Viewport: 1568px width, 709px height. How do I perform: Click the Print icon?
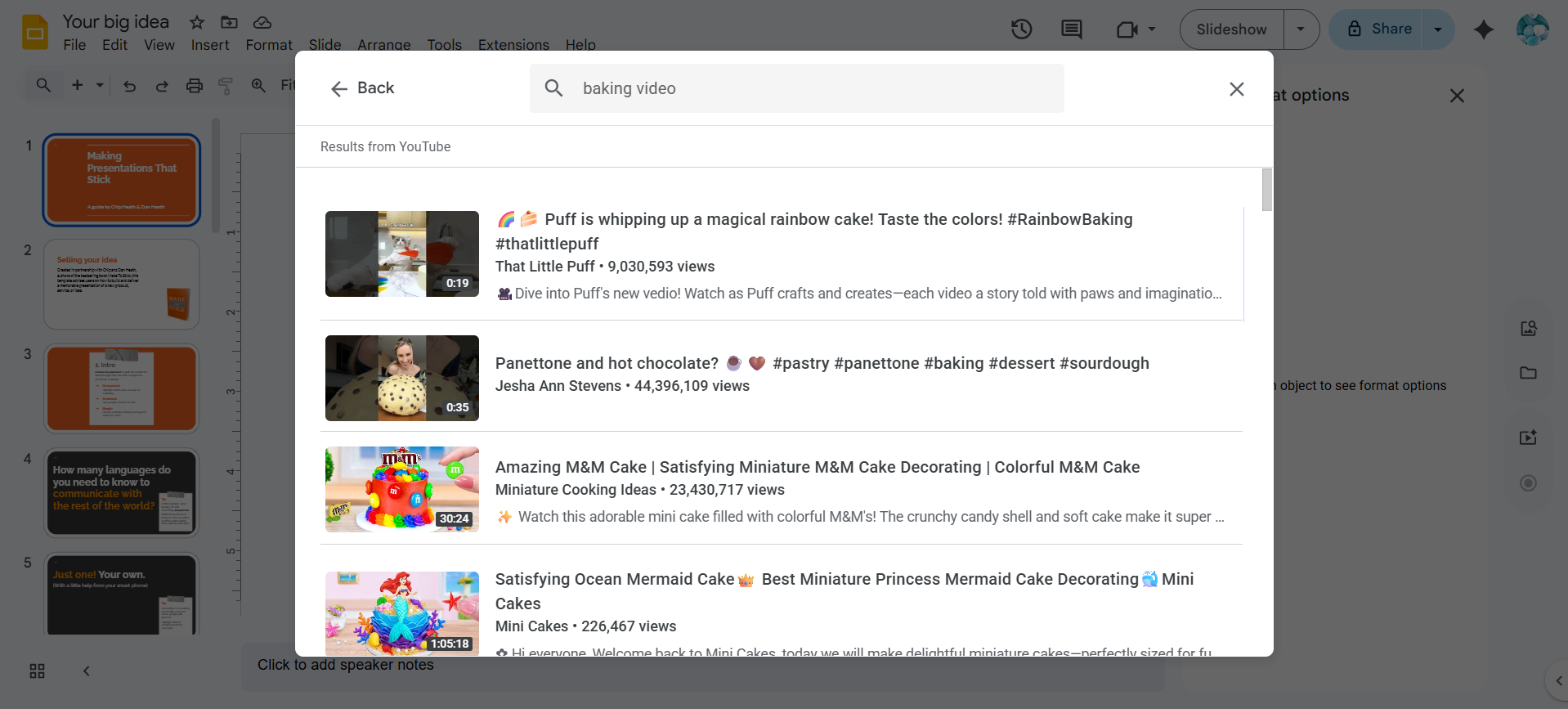click(x=194, y=85)
